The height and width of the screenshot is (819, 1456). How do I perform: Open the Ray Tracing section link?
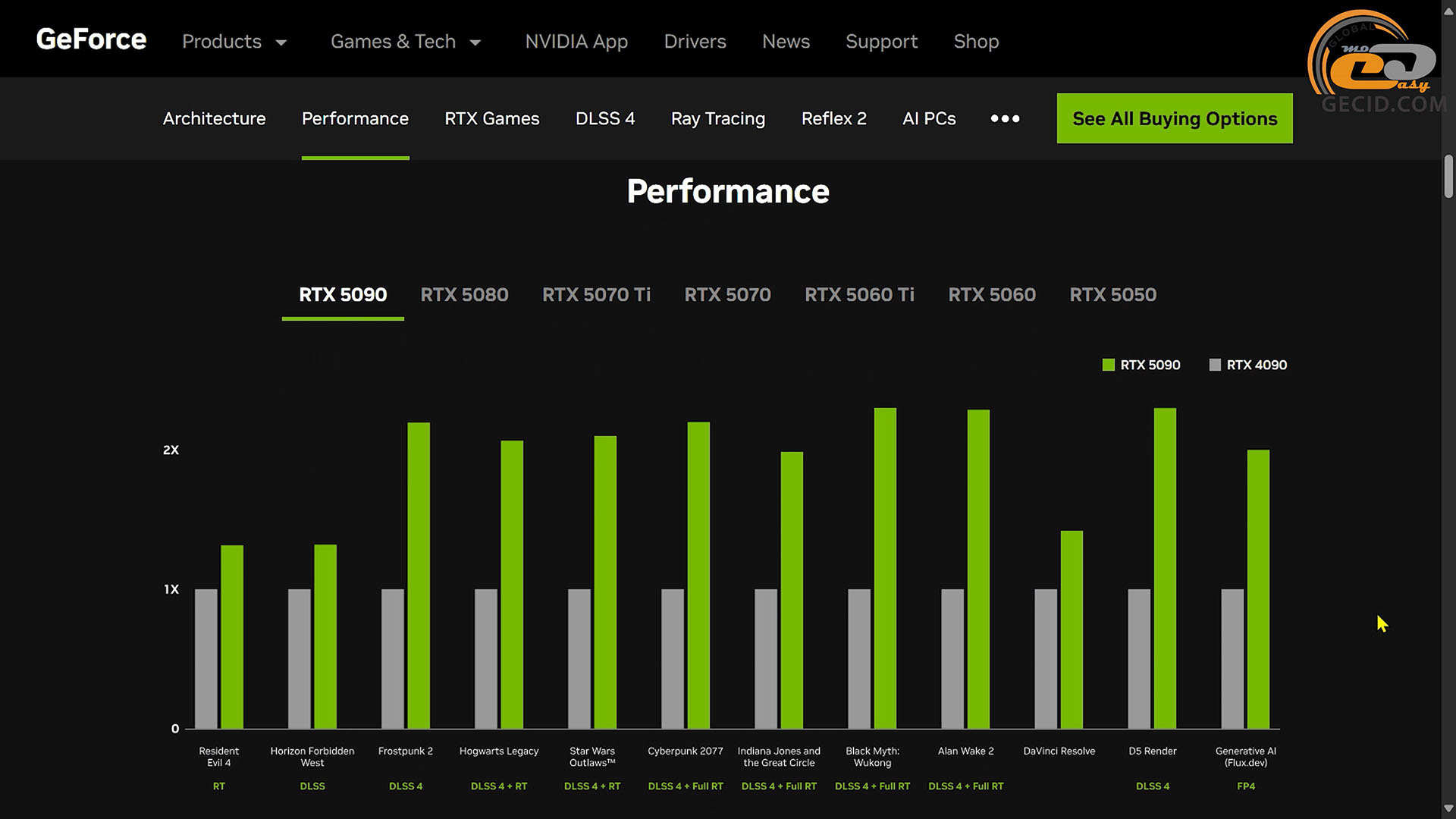[717, 118]
